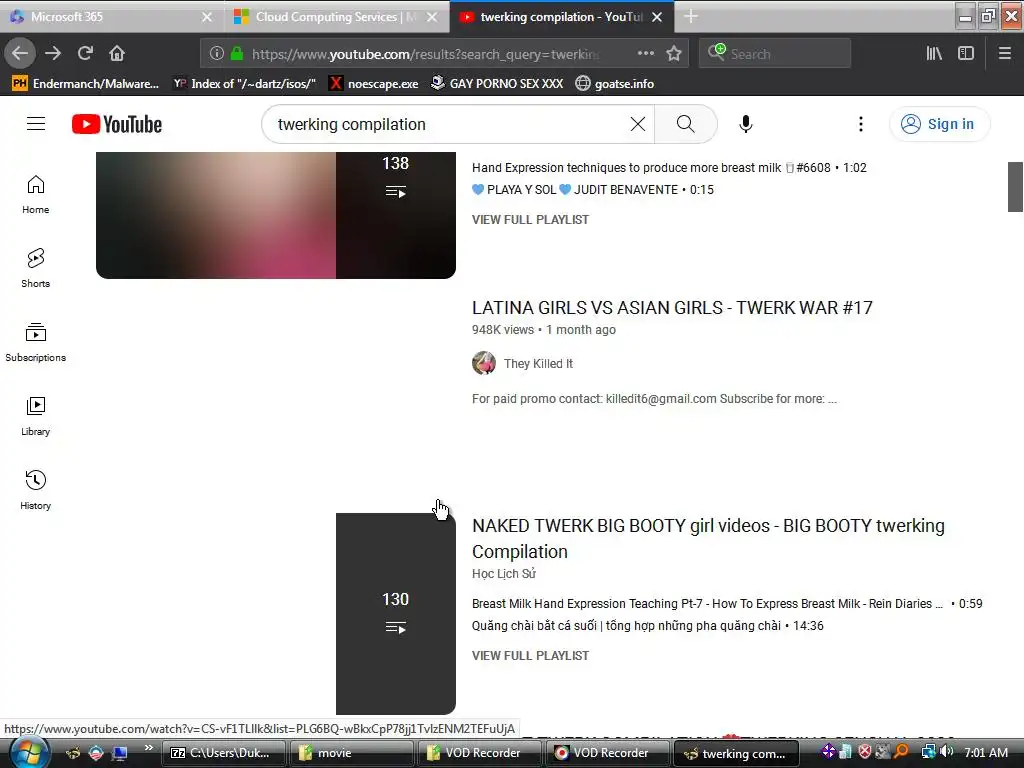This screenshot has height=768, width=1024.
Task: Open Quăng chài bắt cá suối video
Action: pyautogui.click(x=647, y=626)
